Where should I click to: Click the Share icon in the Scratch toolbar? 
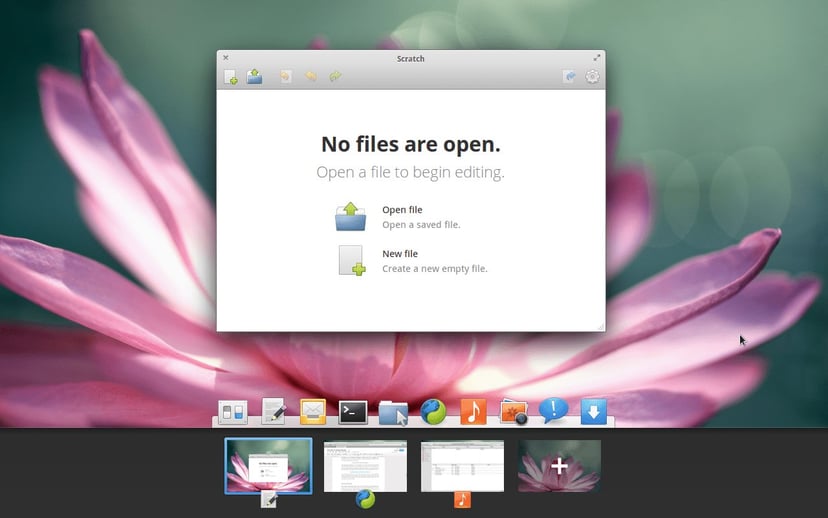click(x=569, y=77)
